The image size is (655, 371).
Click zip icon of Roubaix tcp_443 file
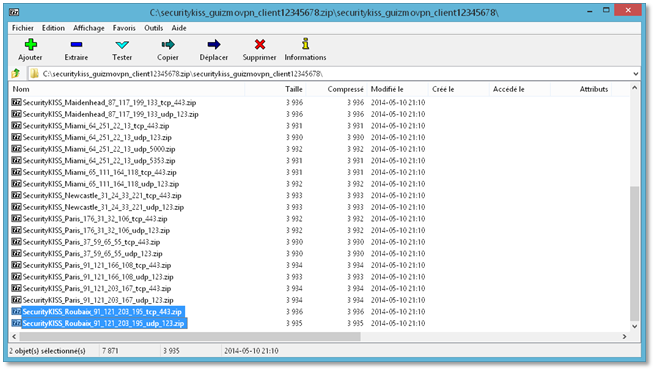(16, 312)
